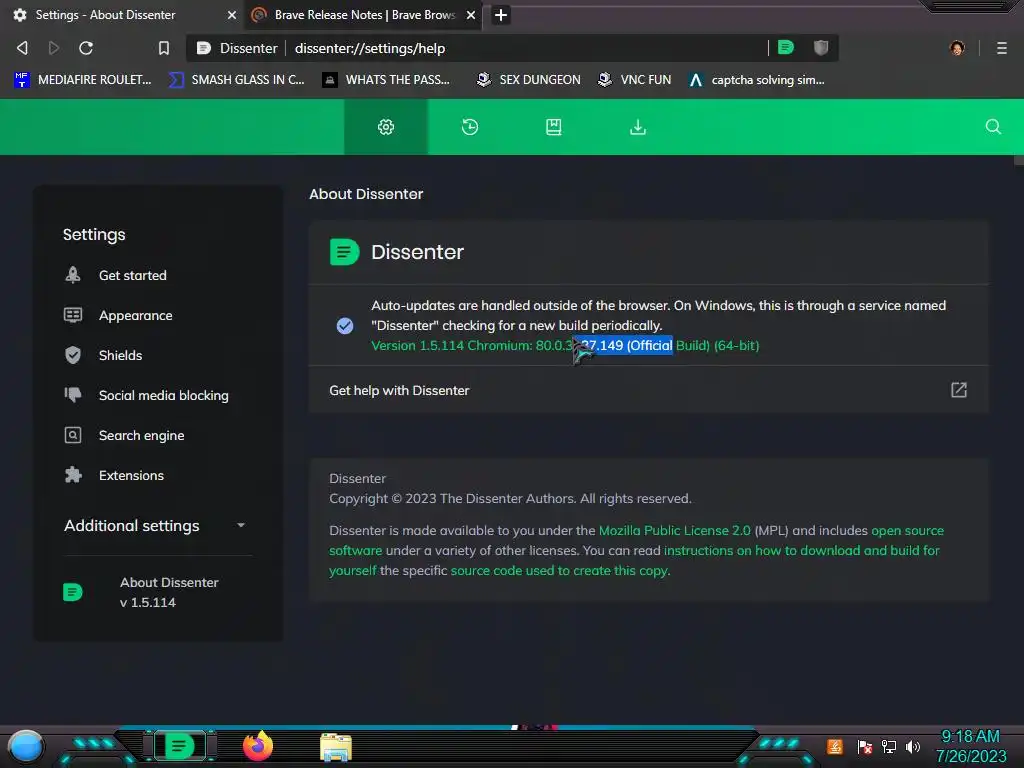Screen dimensions: 1024x768
Task: Click the rocket icon beside Get started
Action: [x=73, y=275]
